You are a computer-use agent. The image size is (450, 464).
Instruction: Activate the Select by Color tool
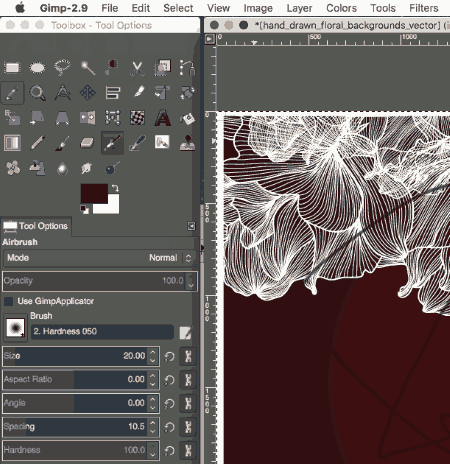[x=112, y=68]
